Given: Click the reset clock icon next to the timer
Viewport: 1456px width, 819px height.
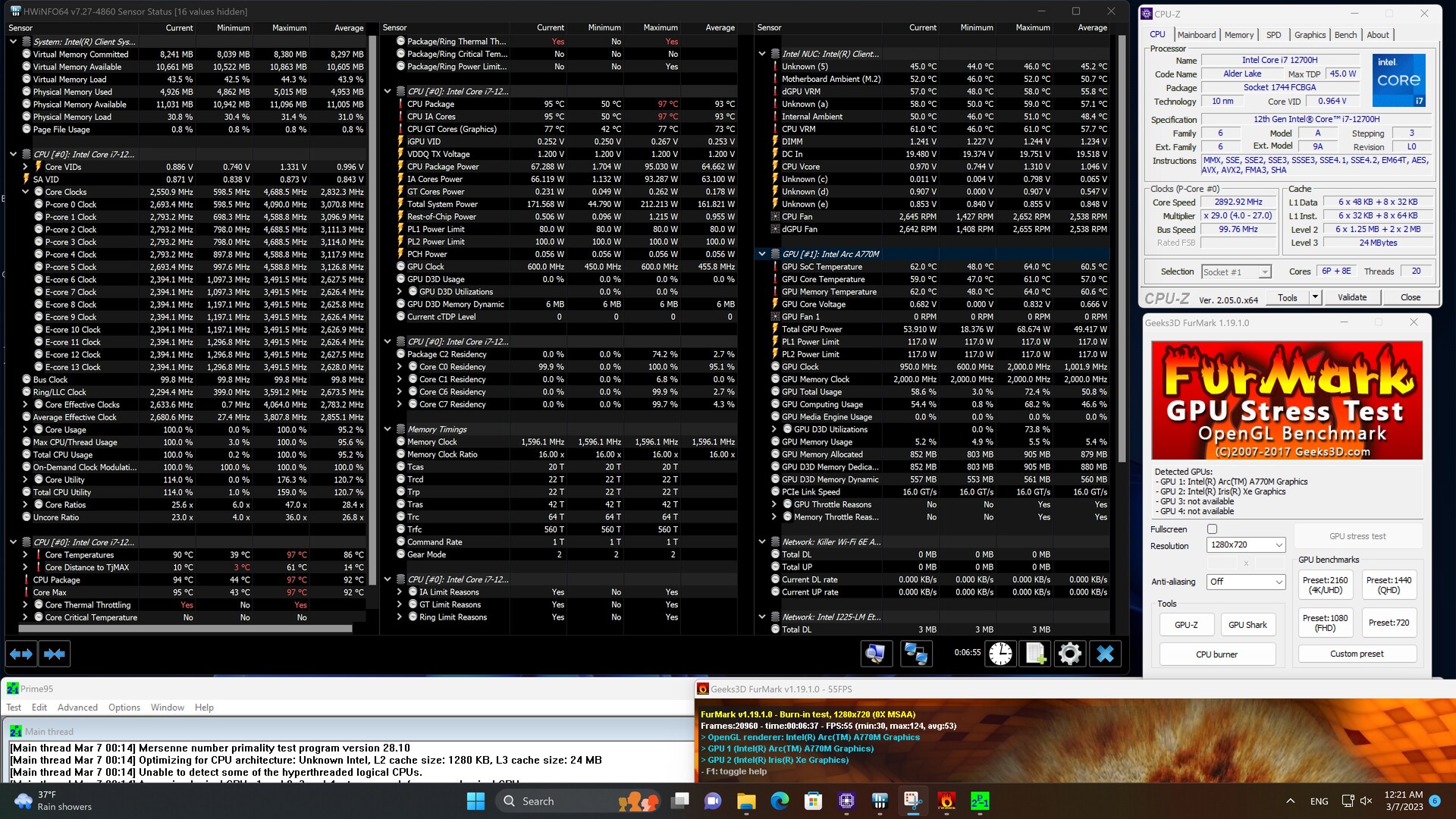Looking at the screenshot, I should pyautogui.click(x=1000, y=654).
